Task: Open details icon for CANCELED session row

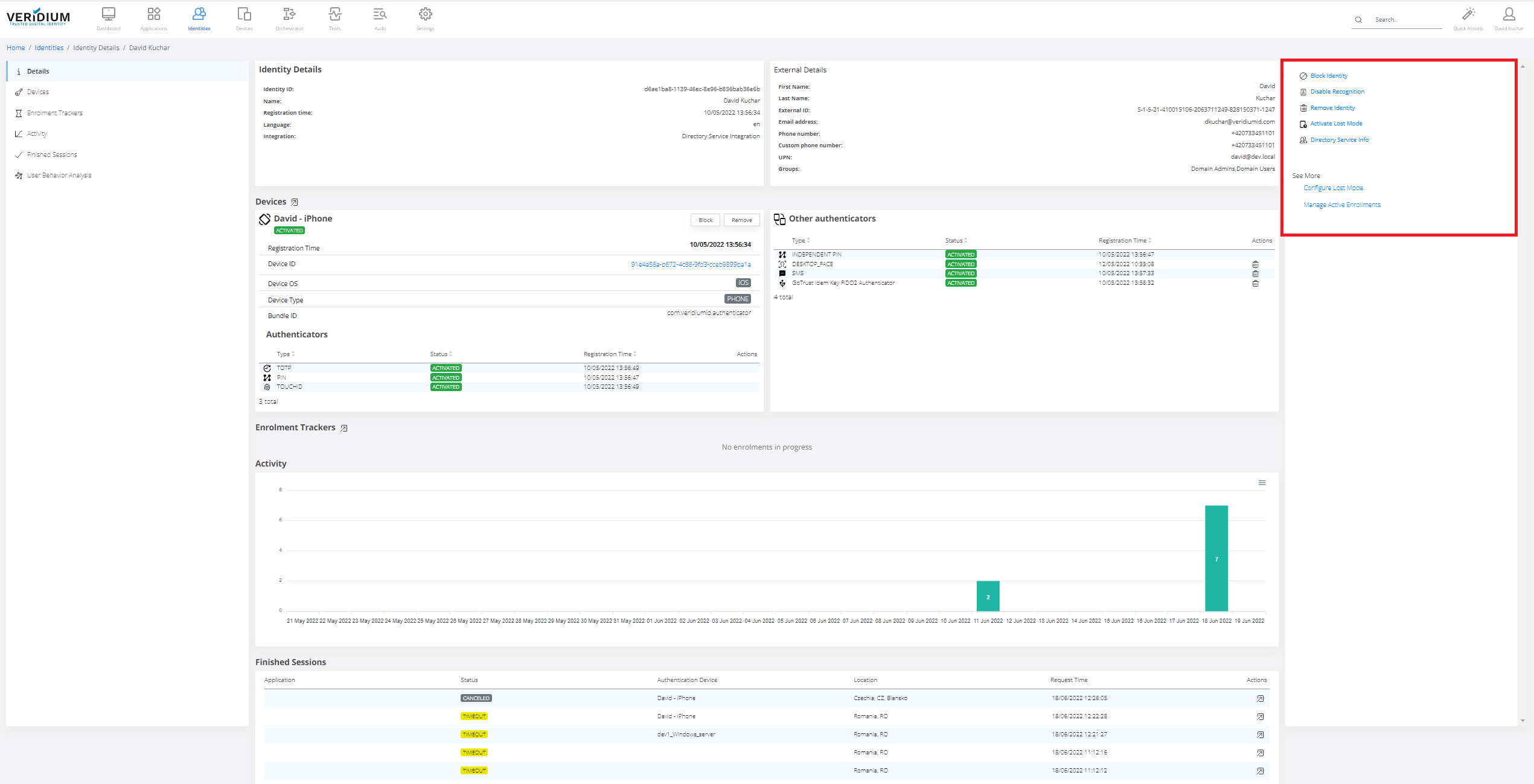Action: [x=1260, y=698]
